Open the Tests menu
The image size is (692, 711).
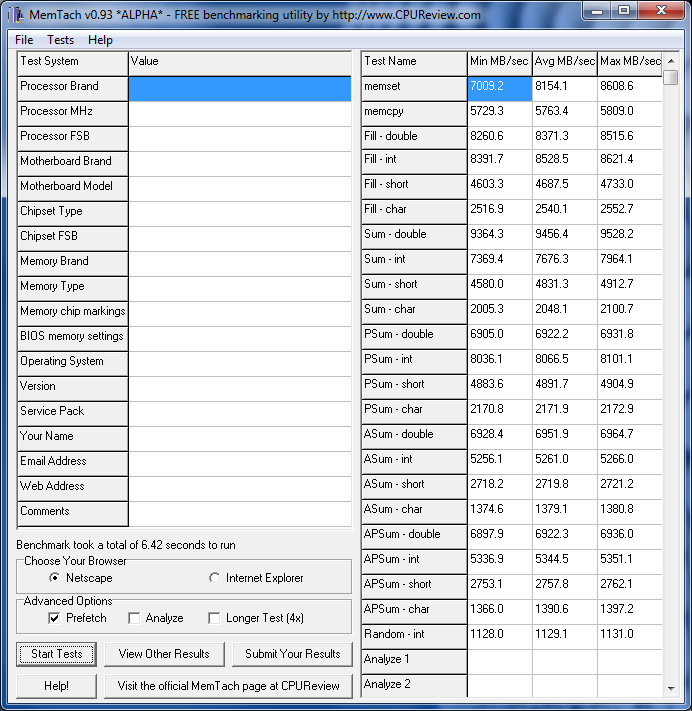point(60,40)
